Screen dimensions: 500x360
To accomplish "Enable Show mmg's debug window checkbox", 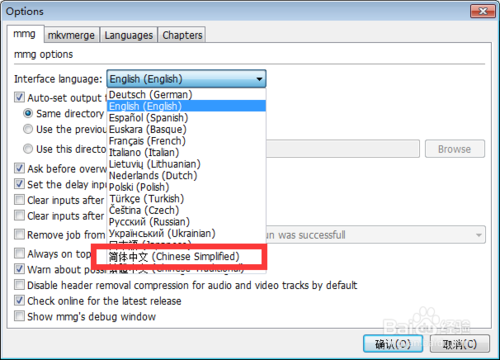I will [x=19, y=316].
